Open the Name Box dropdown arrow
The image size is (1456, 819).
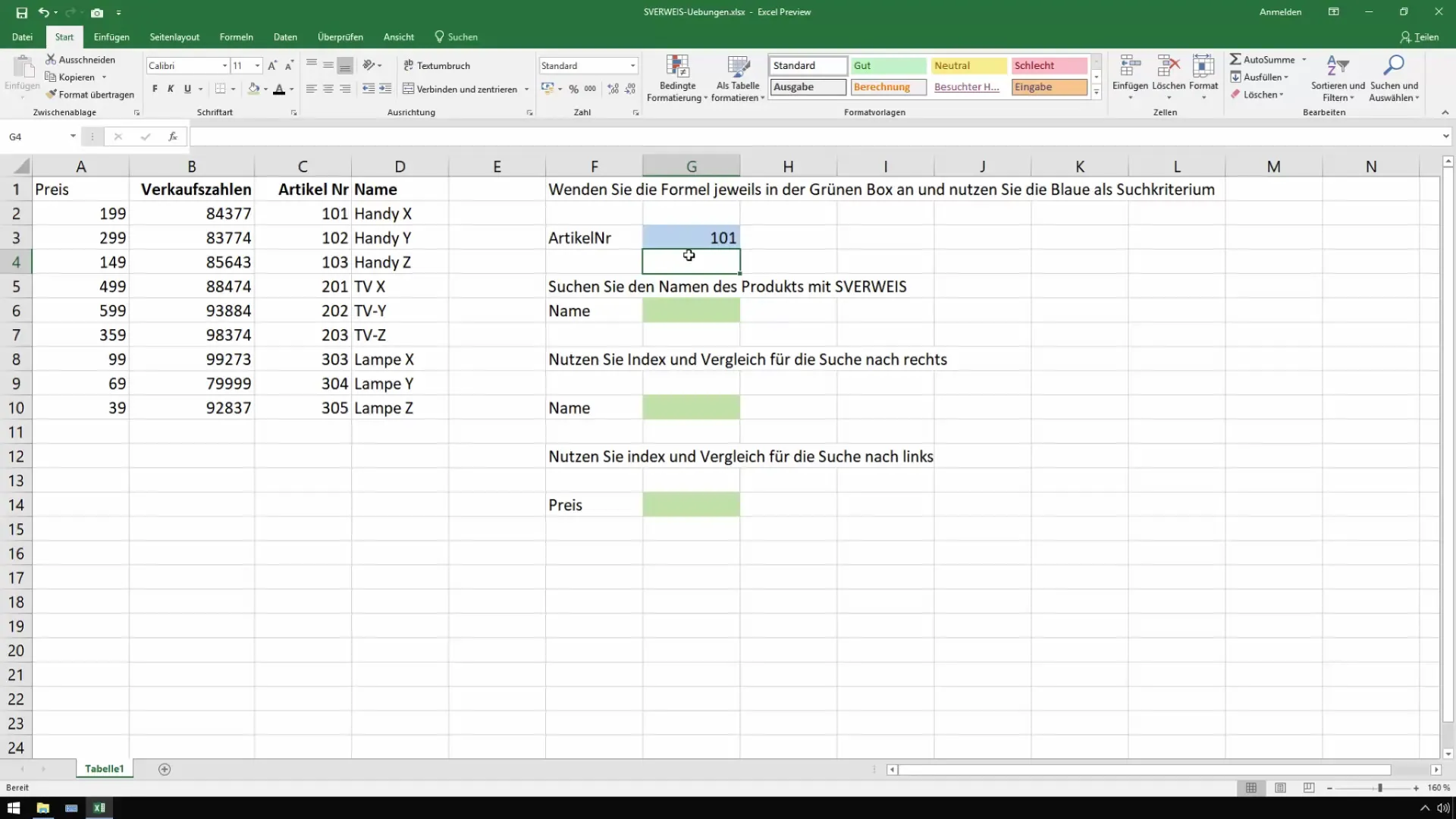pyautogui.click(x=73, y=136)
